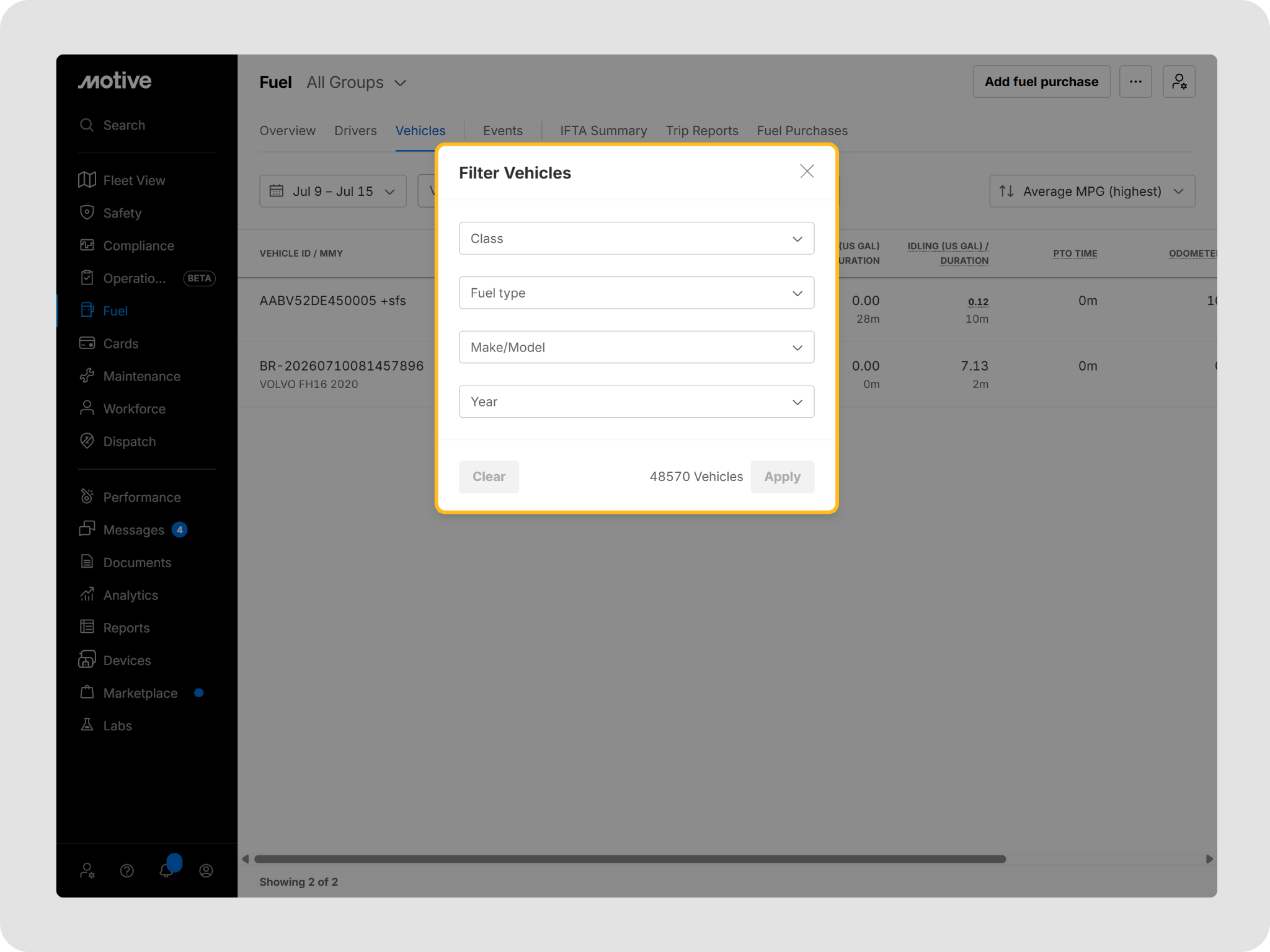Viewport: 1270px width, 952px height.
Task: Click the 7.13 idling value
Action: click(974, 366)
